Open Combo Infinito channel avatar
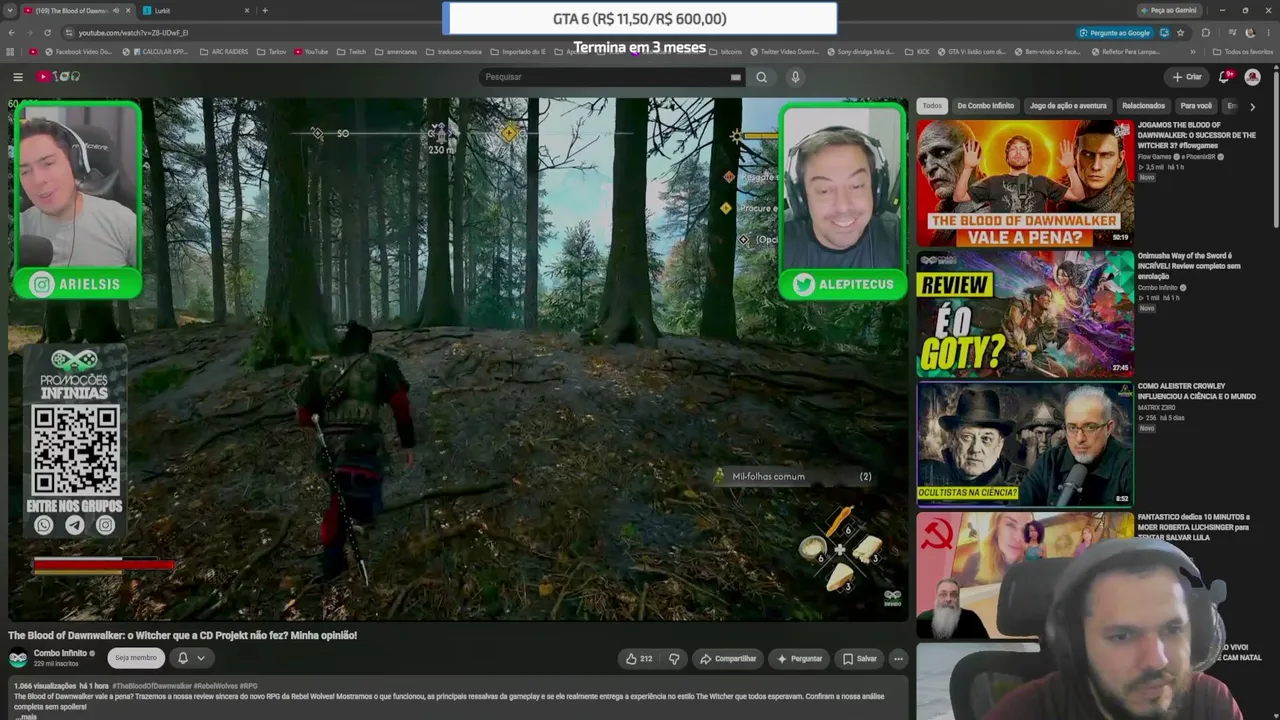 18,658
